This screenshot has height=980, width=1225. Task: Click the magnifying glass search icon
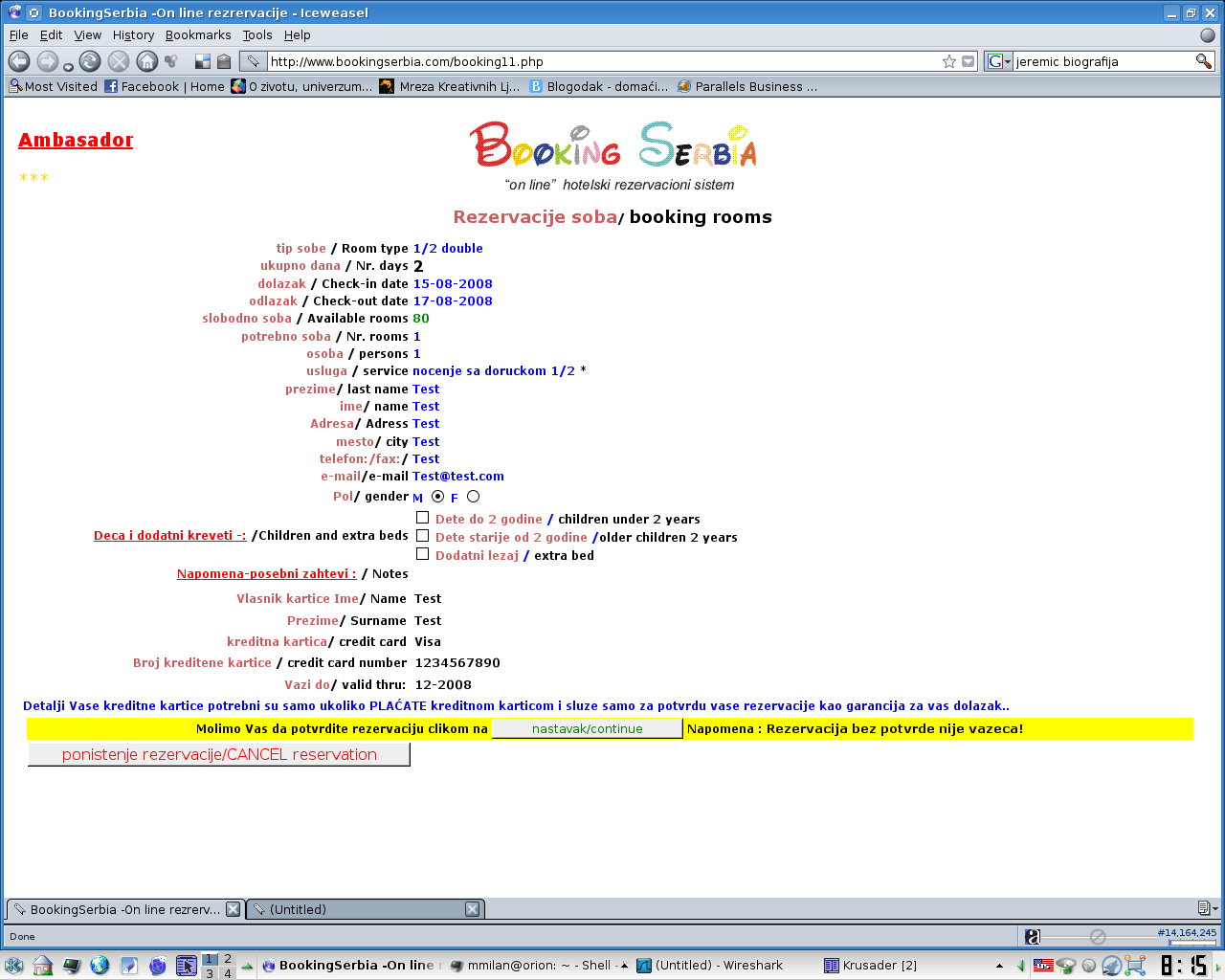[1203, 61]
